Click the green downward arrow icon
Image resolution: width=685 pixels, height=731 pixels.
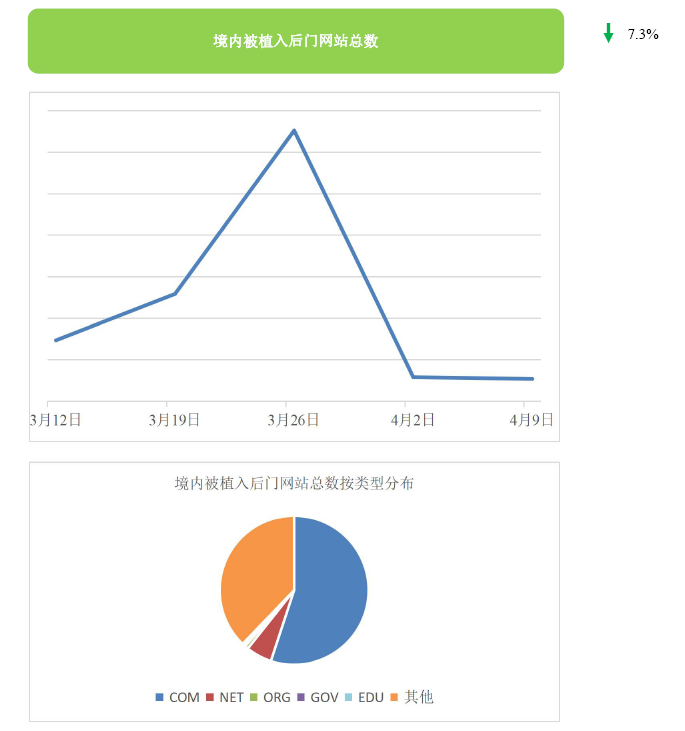tap(608, 33)
